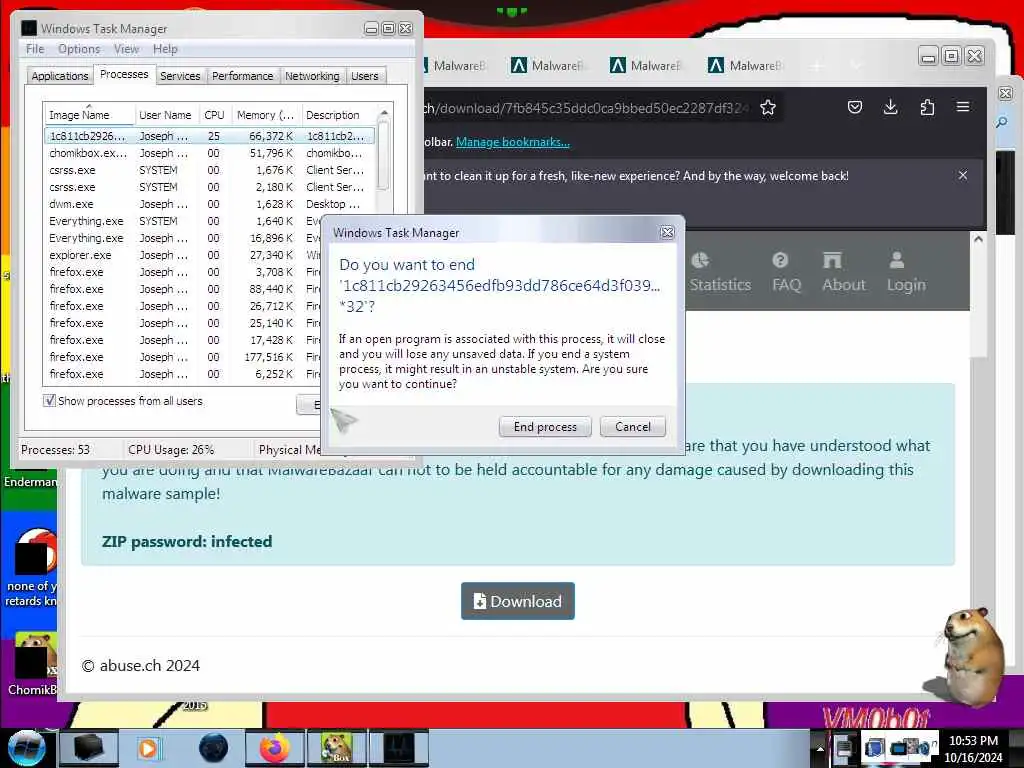Click the Download malware sample button
1024x768 pixels.
click(517, 601)
